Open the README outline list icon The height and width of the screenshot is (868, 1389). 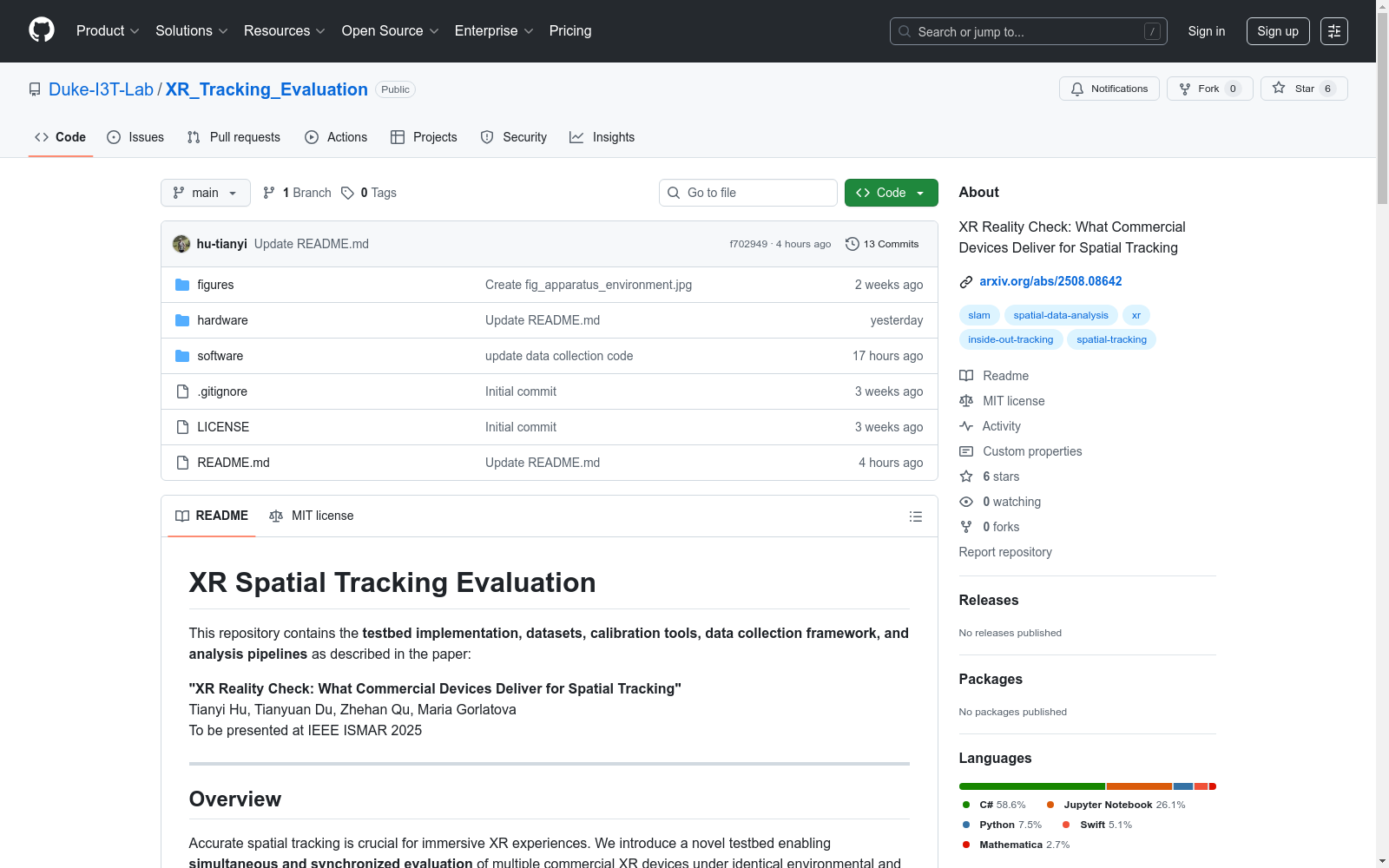916,516
